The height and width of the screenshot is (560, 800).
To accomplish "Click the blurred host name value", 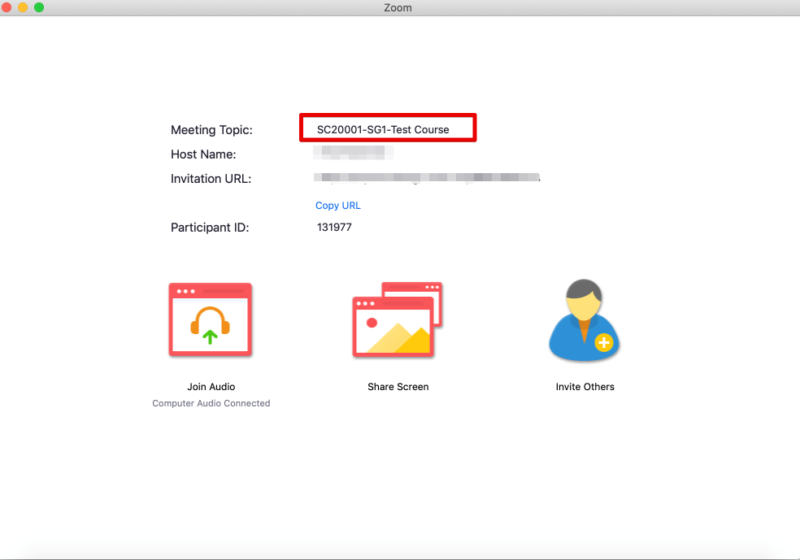I will point(353,154).
